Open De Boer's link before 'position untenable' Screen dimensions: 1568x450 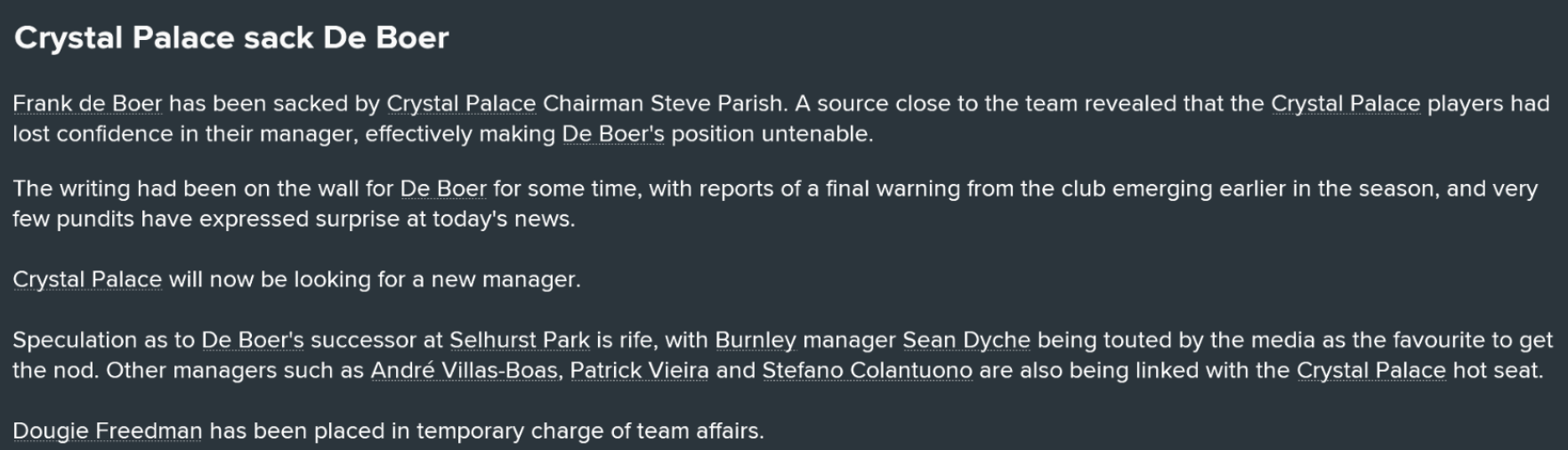pyautogui.click(x=613, y=134)
